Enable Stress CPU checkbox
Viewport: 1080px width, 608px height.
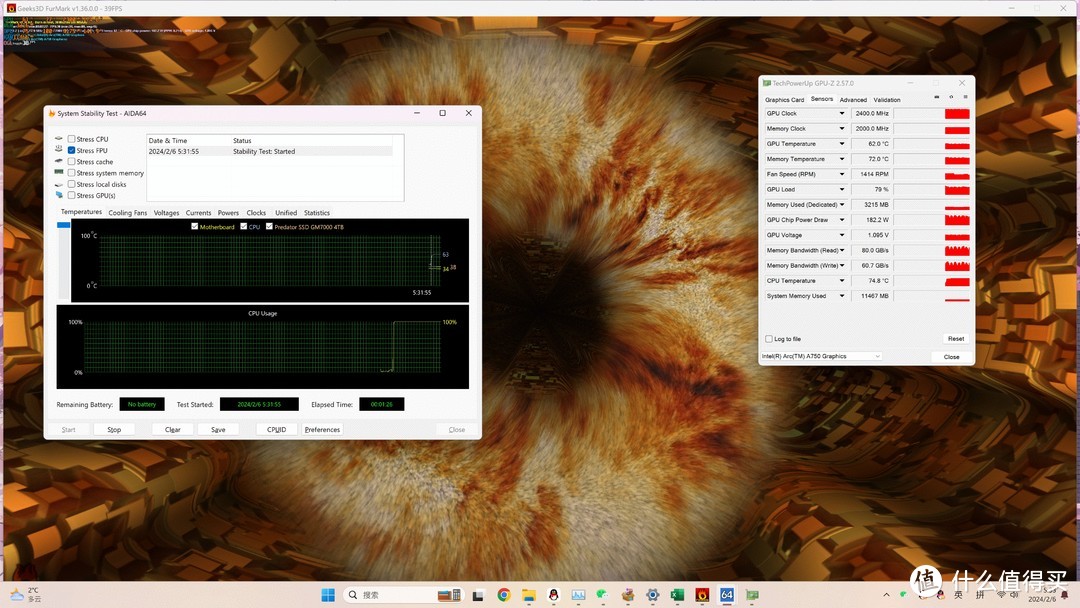[x=72, y=139]
